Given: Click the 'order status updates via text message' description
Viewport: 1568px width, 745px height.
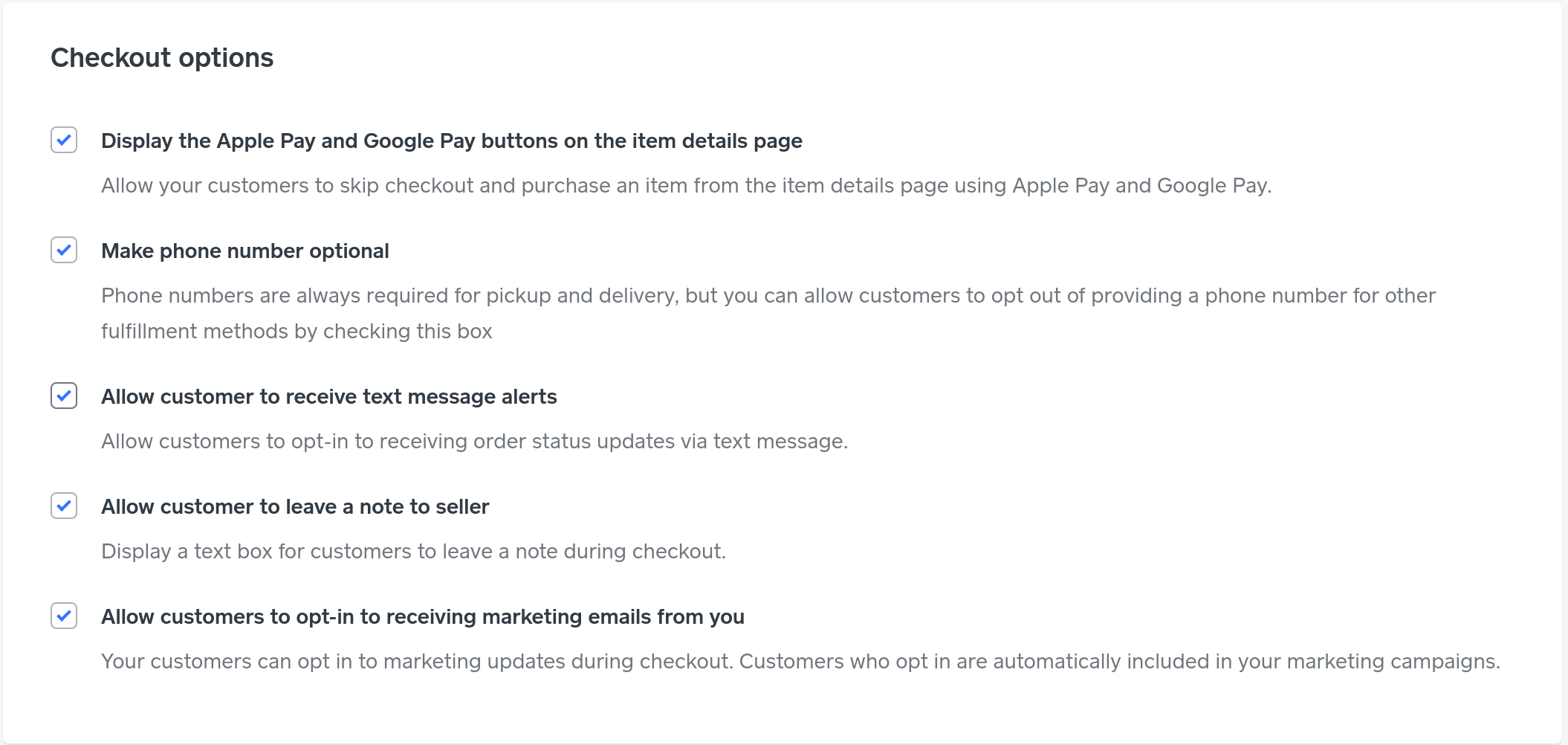Looking at the screenshot, I should pos(474,441).
